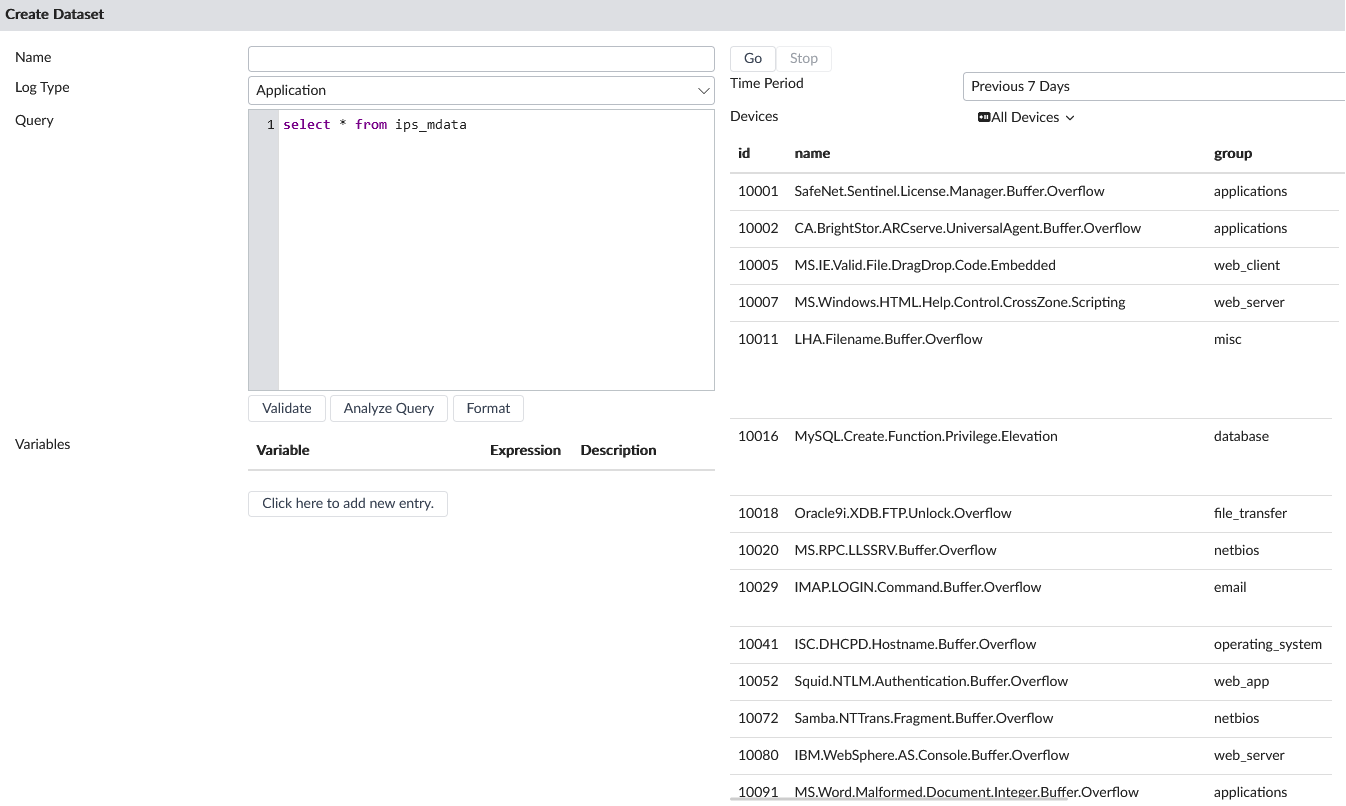Click the name column header

812,153
